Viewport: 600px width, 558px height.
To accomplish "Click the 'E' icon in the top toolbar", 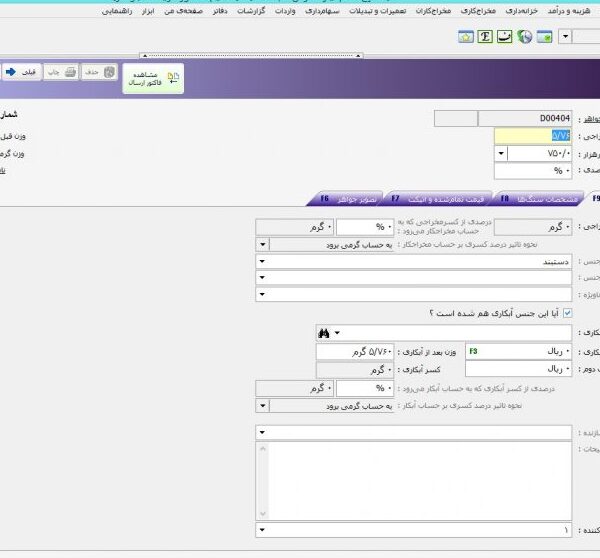I will pyautogui.click(x=486, y=37).
